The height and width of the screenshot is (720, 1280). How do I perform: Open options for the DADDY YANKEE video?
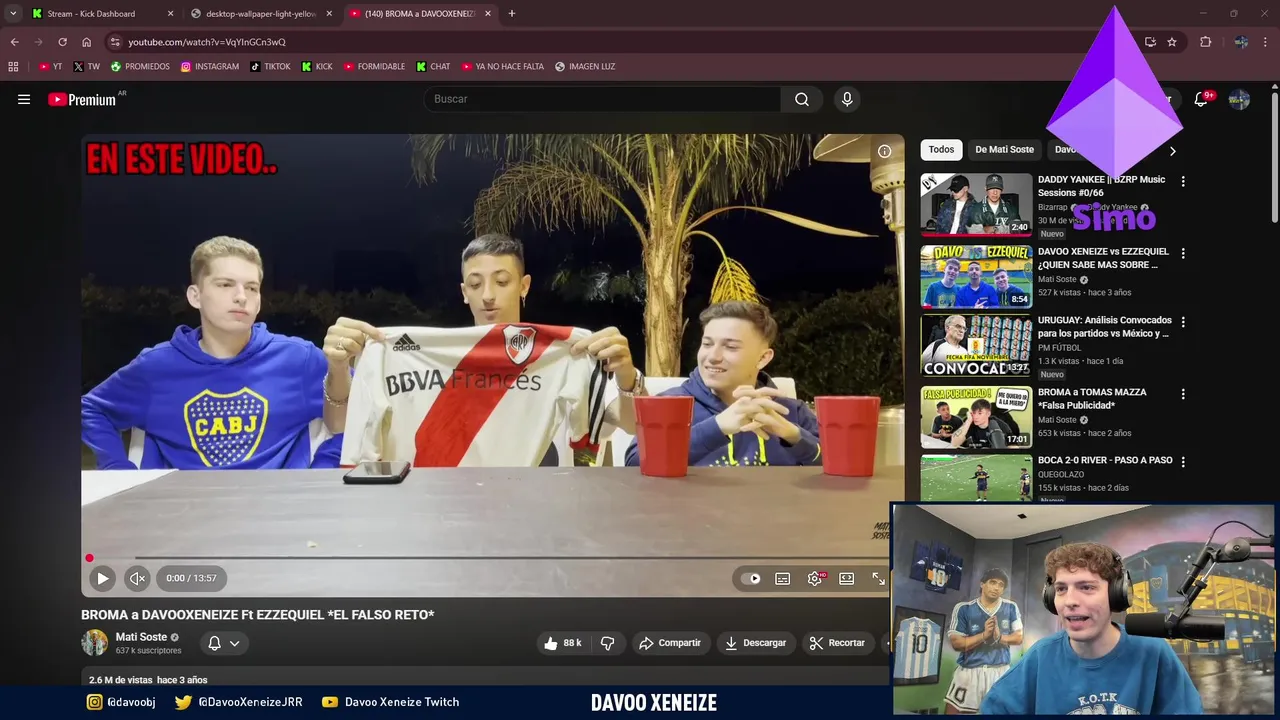(x=1183, y=182)
